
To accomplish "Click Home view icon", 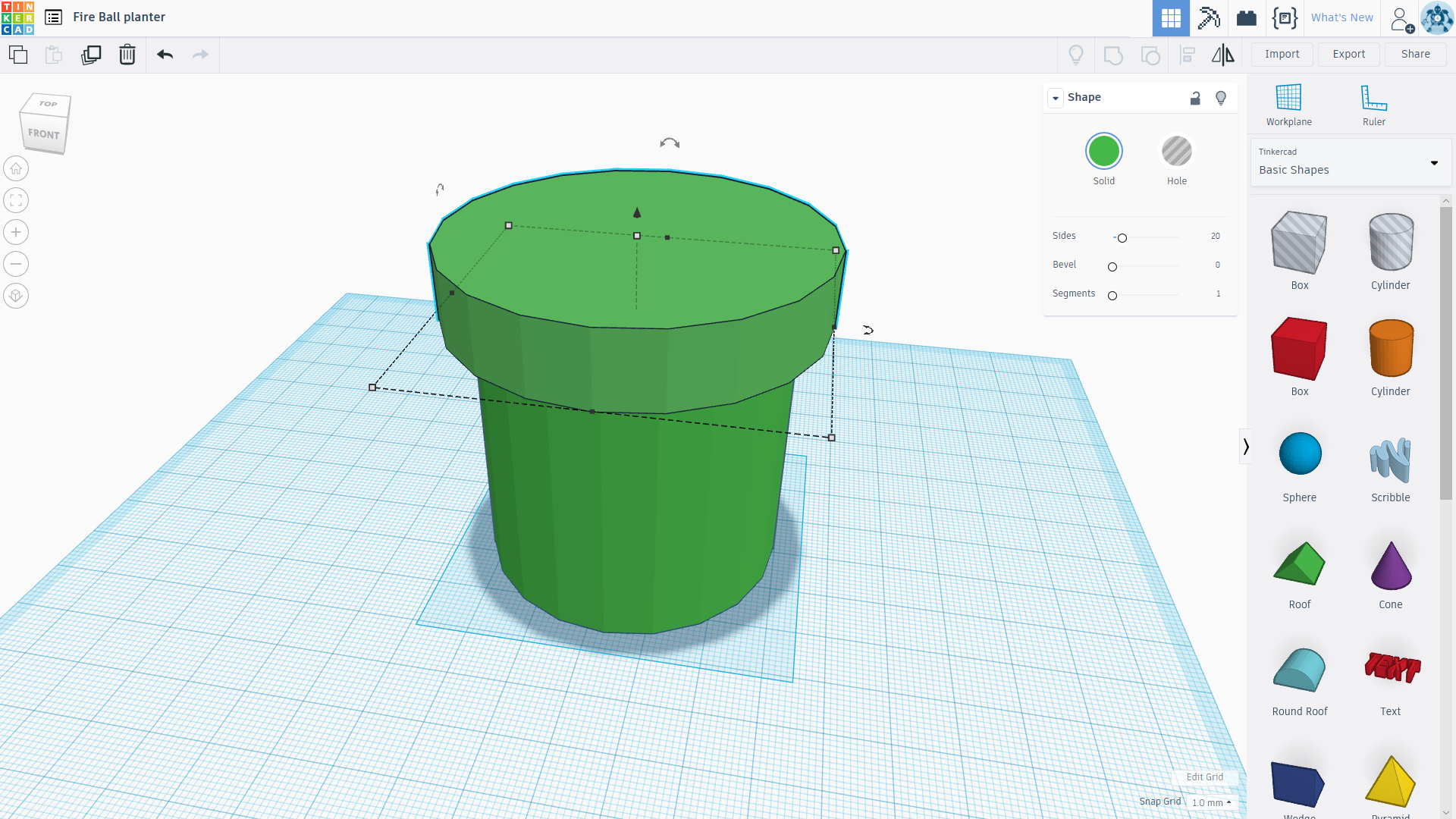I will point(16,168).
